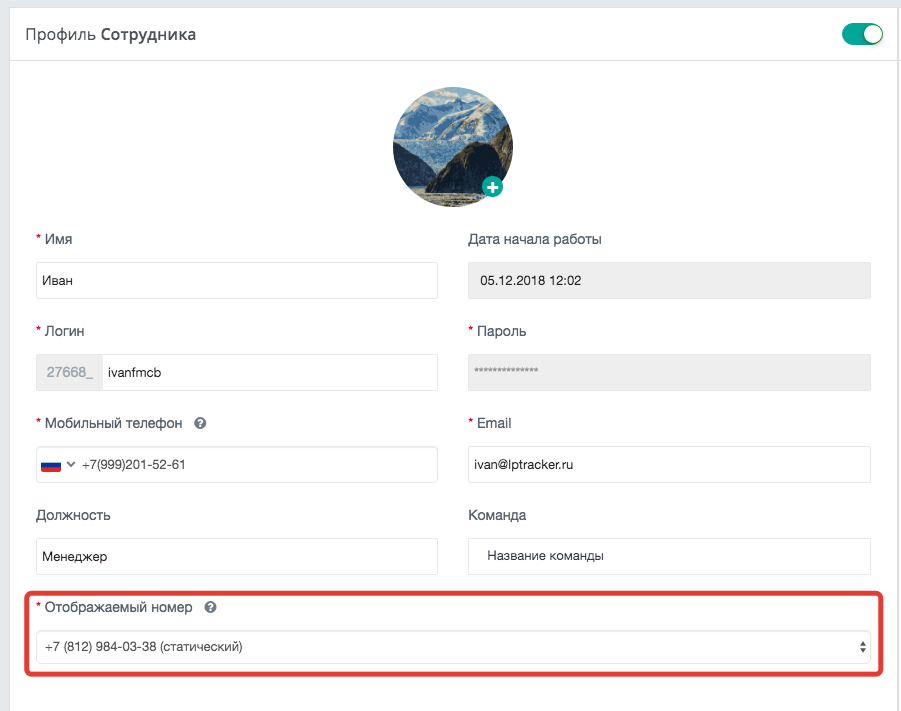Click the Команда field Название команды
Image resolution: width=901 pixels, height=711 pixels.
coord(669,556)
